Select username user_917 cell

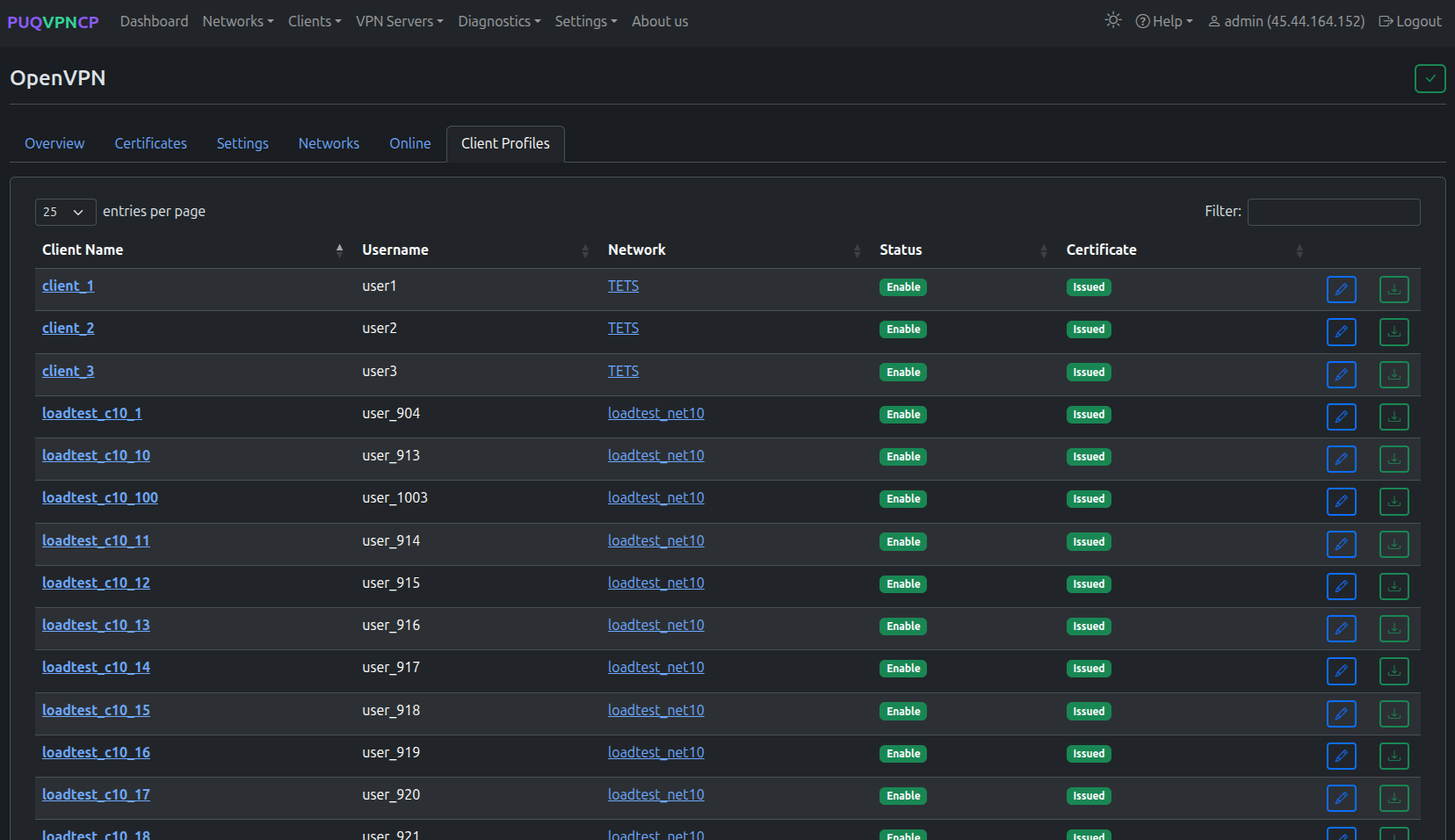(x=391, y=667)
